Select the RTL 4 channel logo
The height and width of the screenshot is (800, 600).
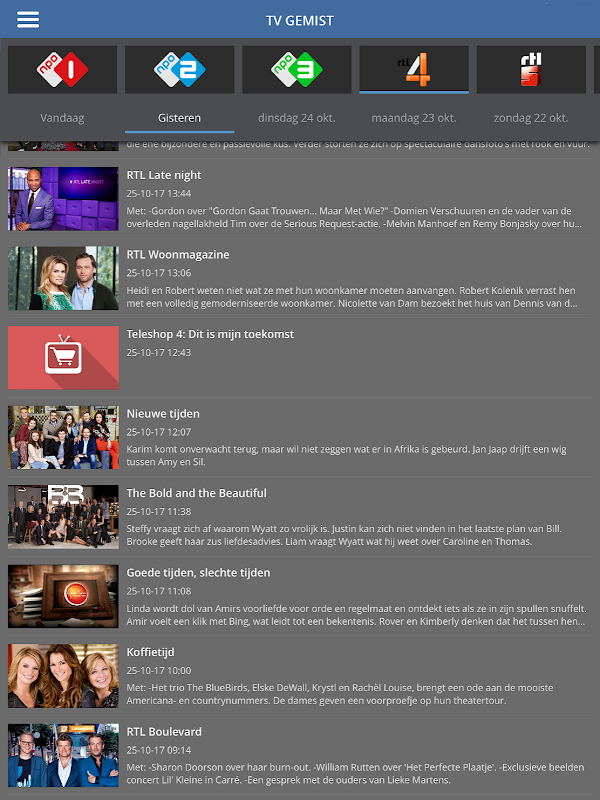coord(414,69)
